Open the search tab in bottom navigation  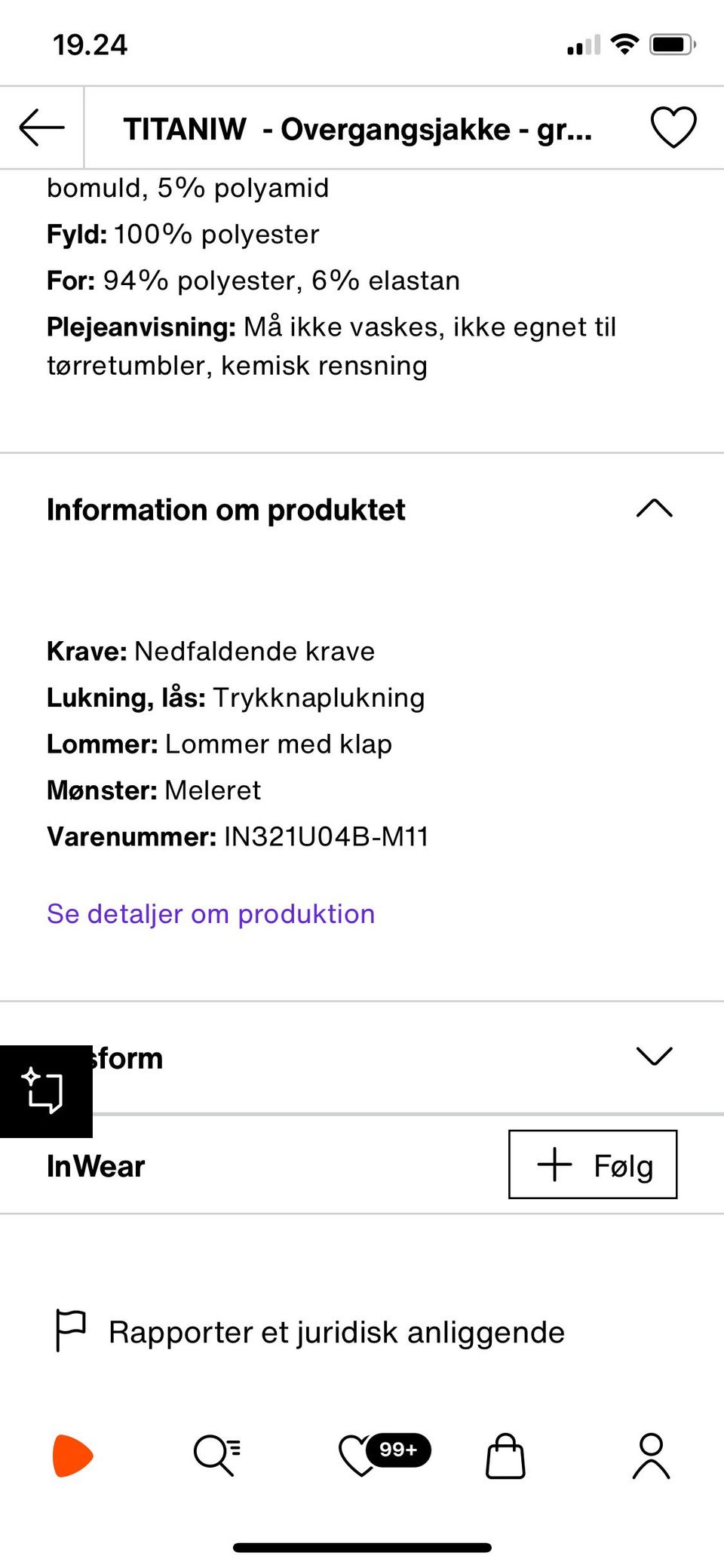point(217,1455)
